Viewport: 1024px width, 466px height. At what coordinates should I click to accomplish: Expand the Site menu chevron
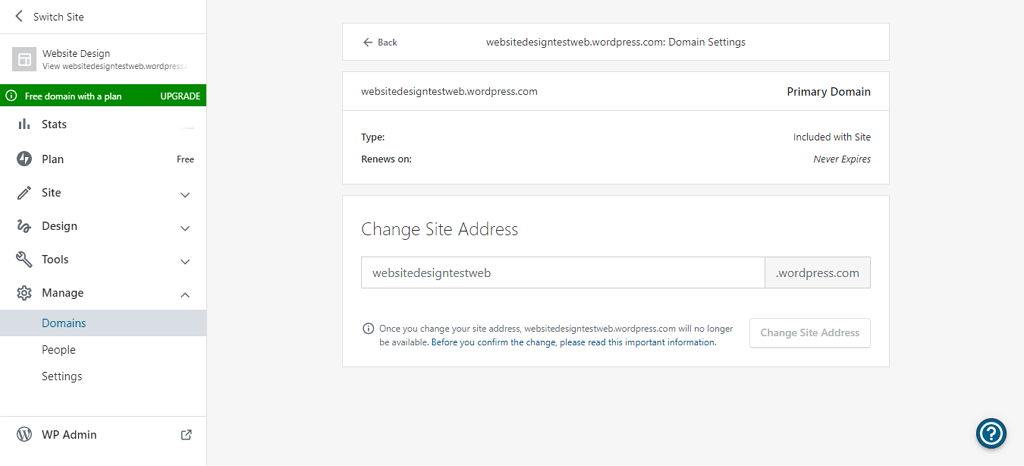(x=185, y=194)
